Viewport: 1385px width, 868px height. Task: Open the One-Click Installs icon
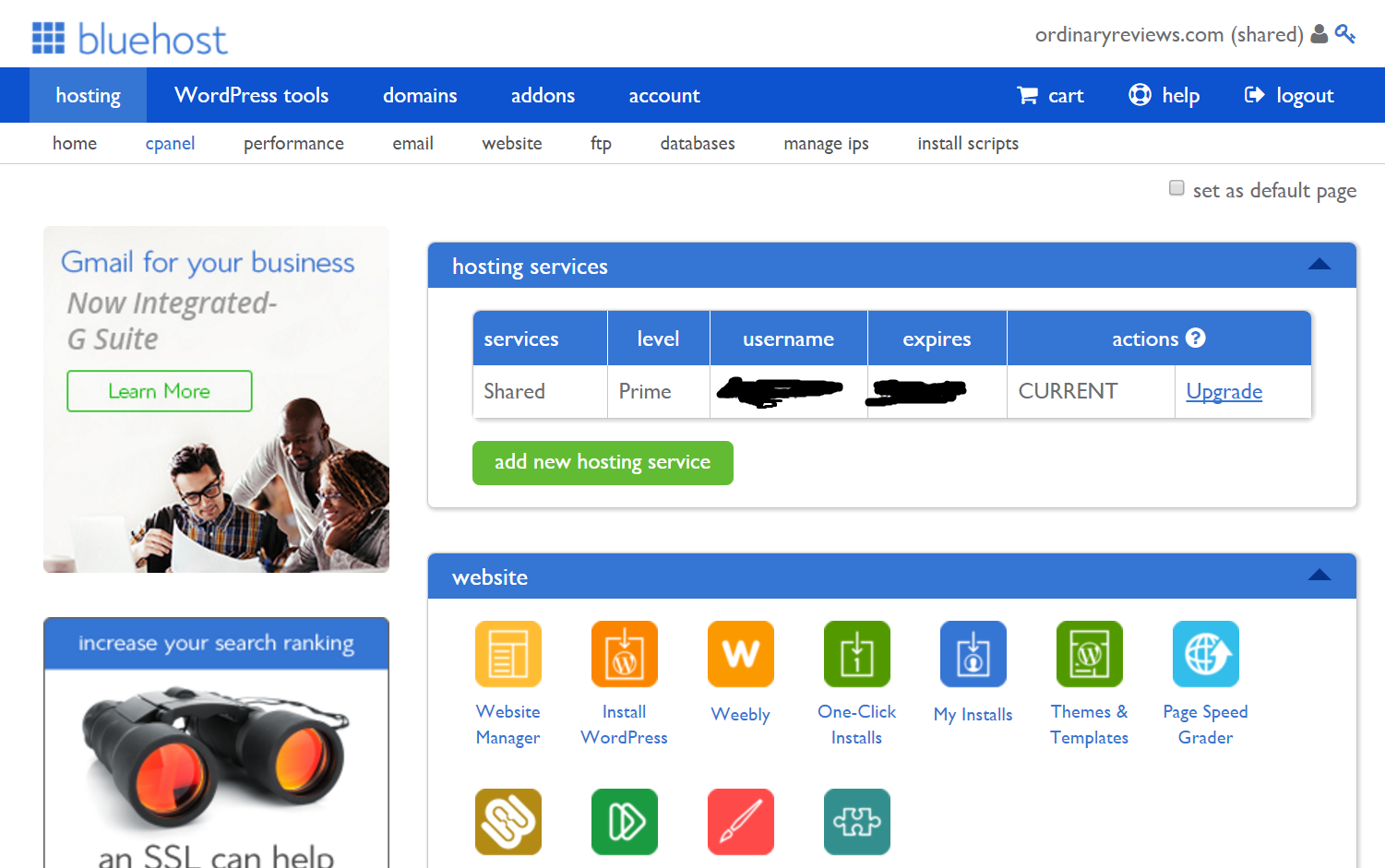[x=857, y=654]
